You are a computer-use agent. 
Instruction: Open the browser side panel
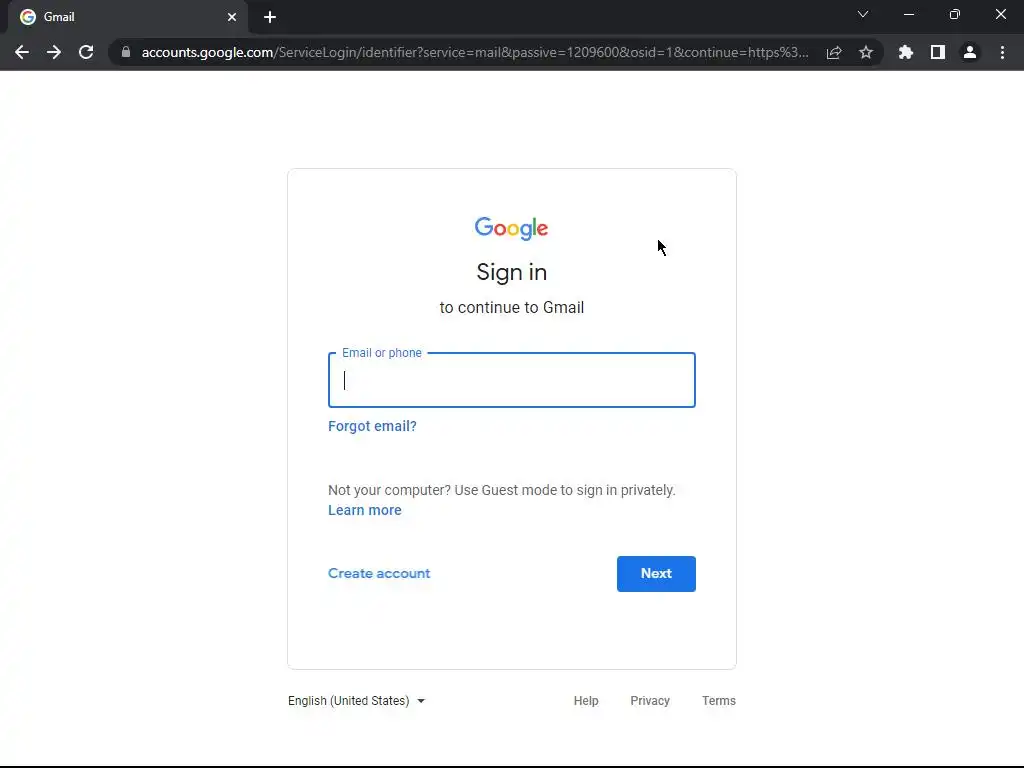[x=938, y=52]
